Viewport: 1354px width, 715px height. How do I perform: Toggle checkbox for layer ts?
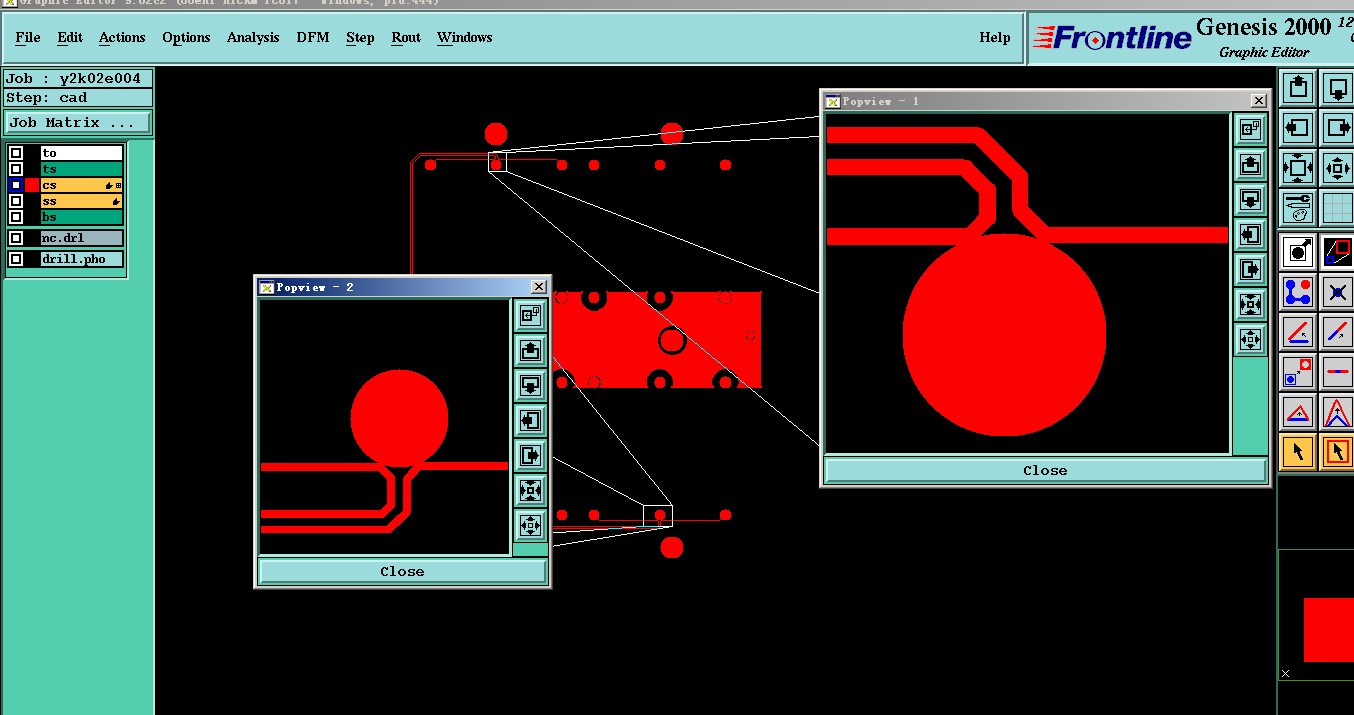[x=15, y=169]
